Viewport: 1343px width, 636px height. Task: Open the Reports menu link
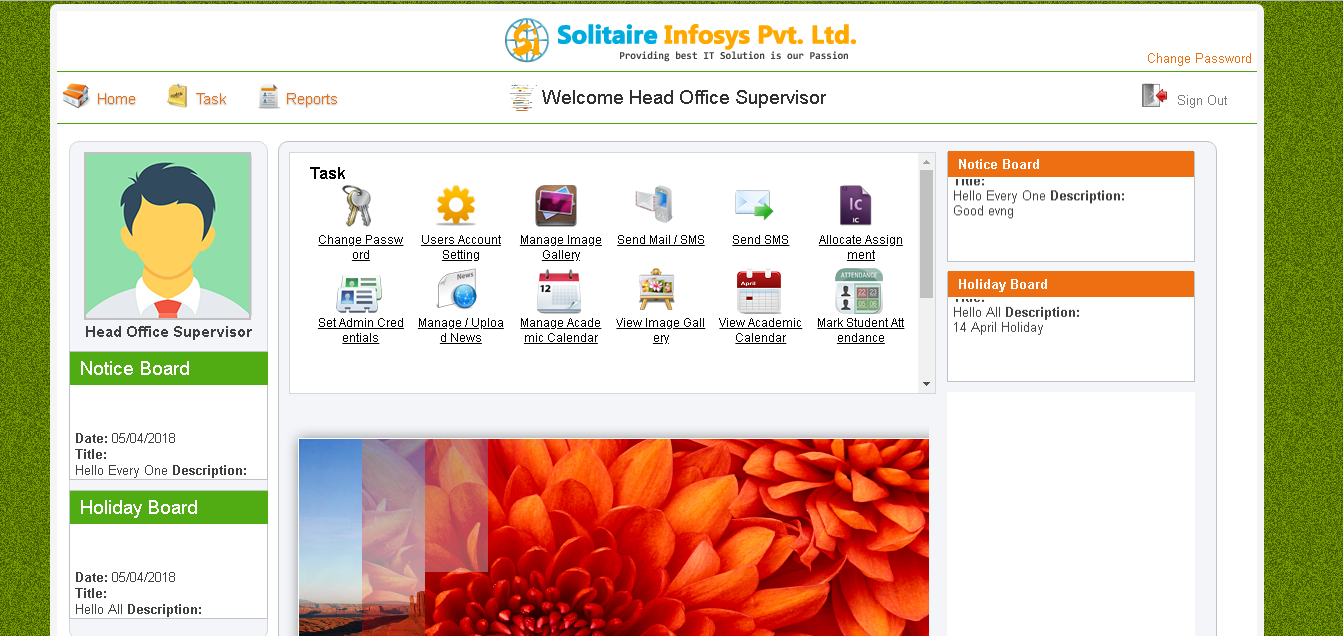click(x=312, y=99)
